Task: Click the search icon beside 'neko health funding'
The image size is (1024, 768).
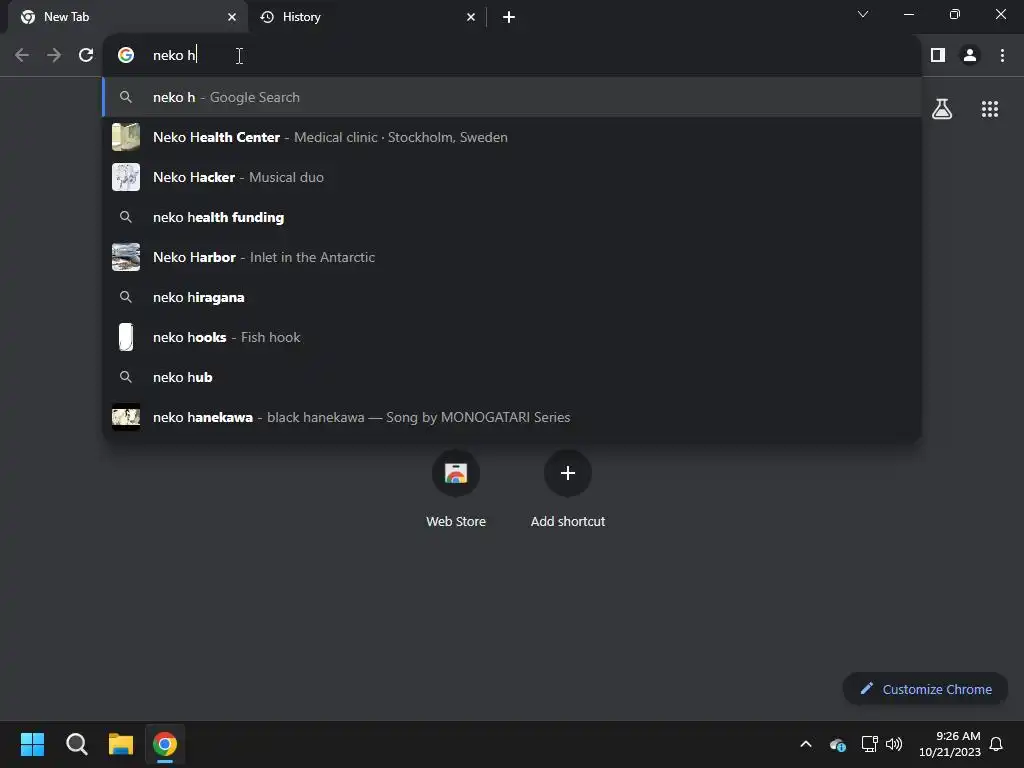Action: point(126,217)
